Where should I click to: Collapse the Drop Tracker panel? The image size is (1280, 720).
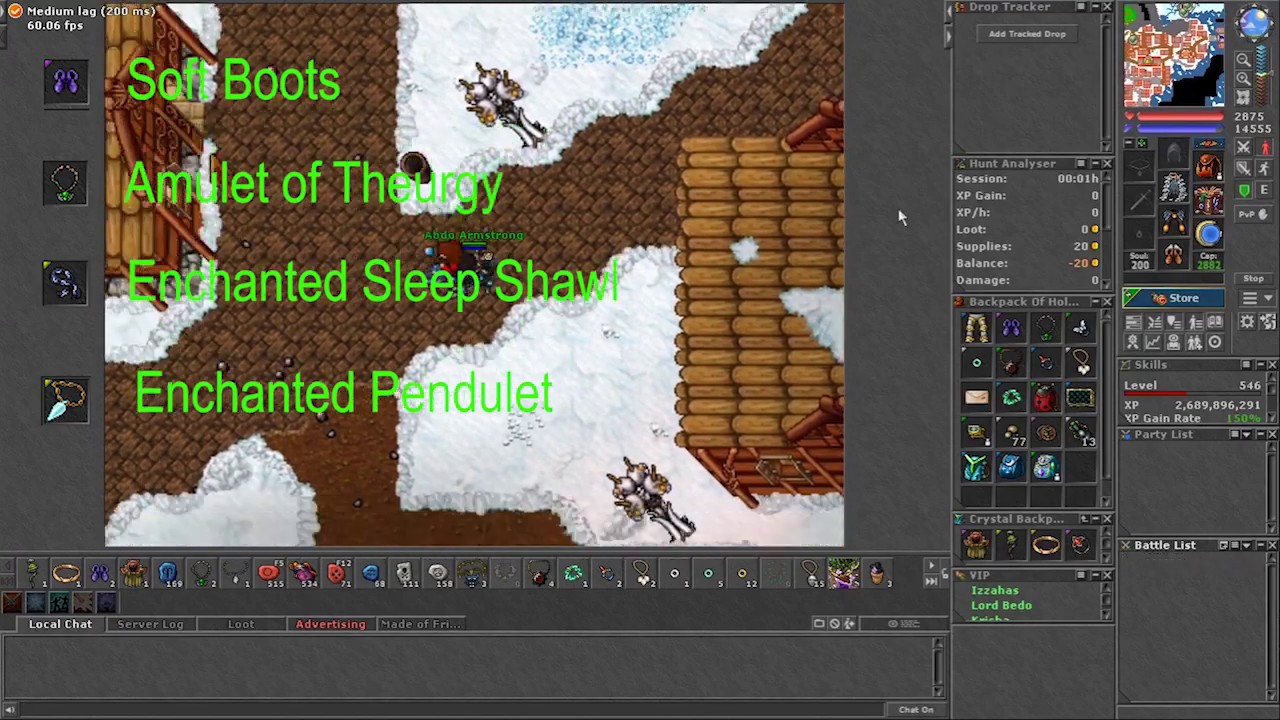[x=1093, y=7]
